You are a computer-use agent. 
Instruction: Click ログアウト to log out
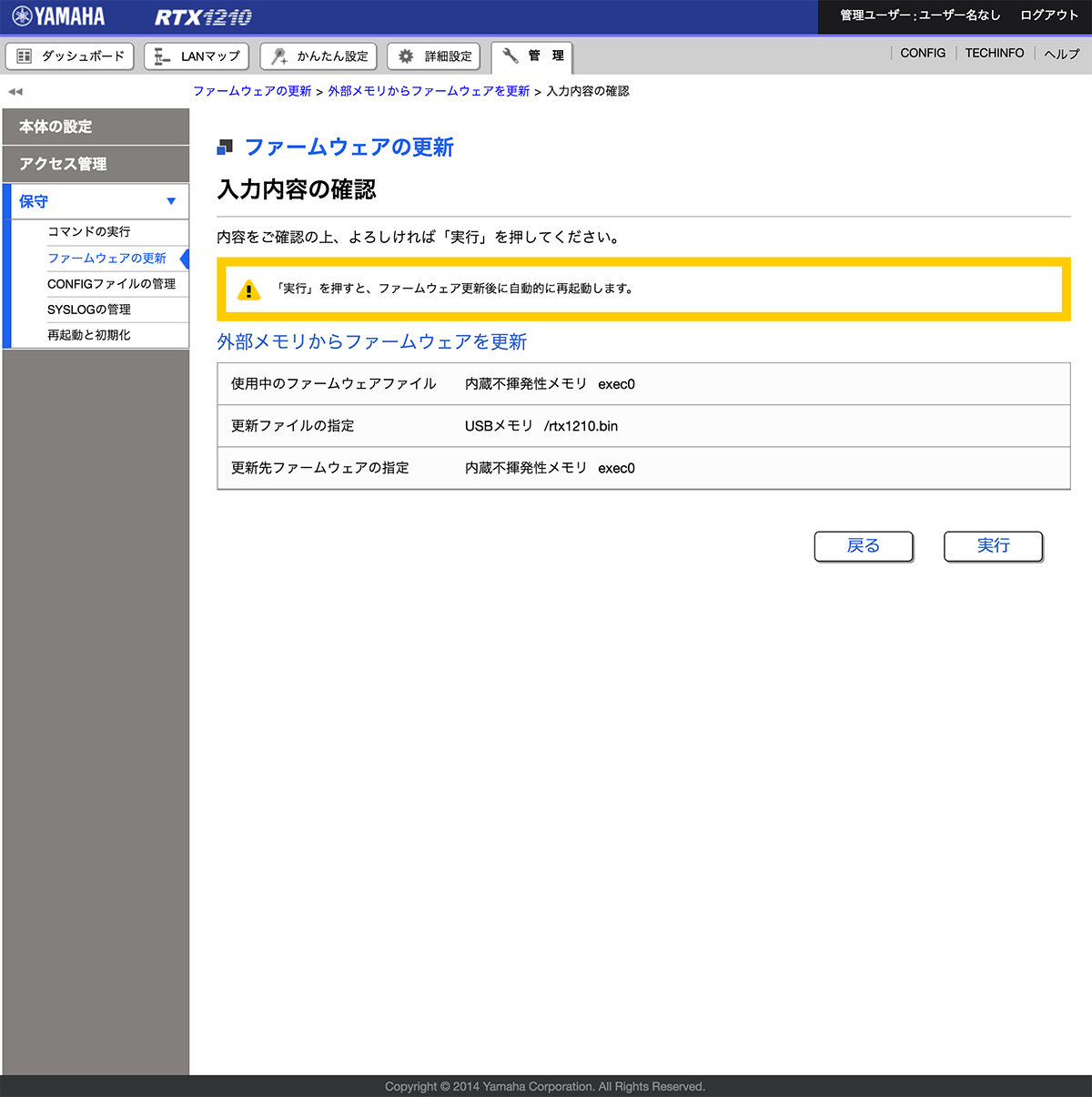pos(1049,15)
